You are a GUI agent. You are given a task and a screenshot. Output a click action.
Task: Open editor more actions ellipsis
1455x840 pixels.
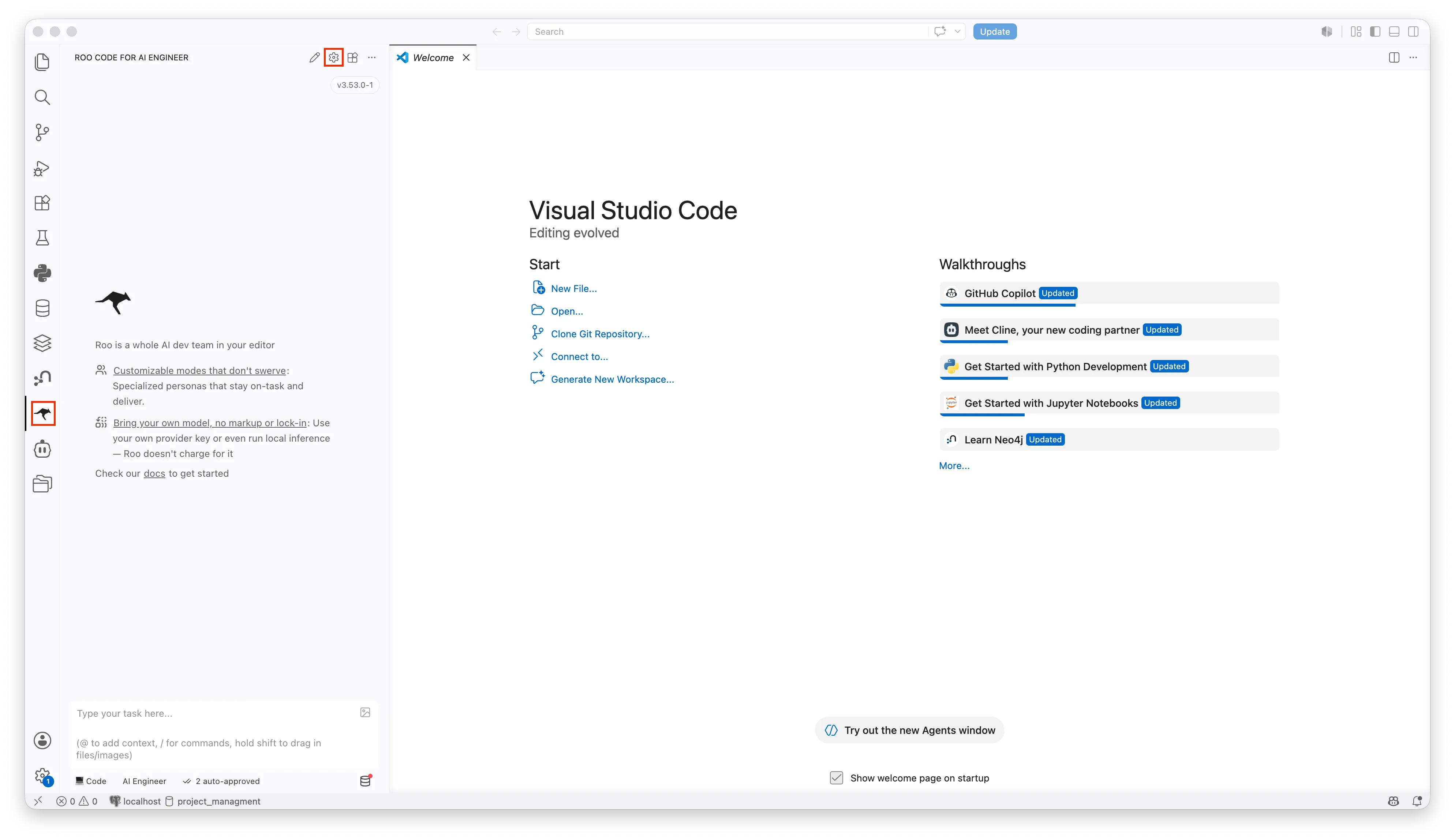pyautogui.click(x=1413, y=57)
